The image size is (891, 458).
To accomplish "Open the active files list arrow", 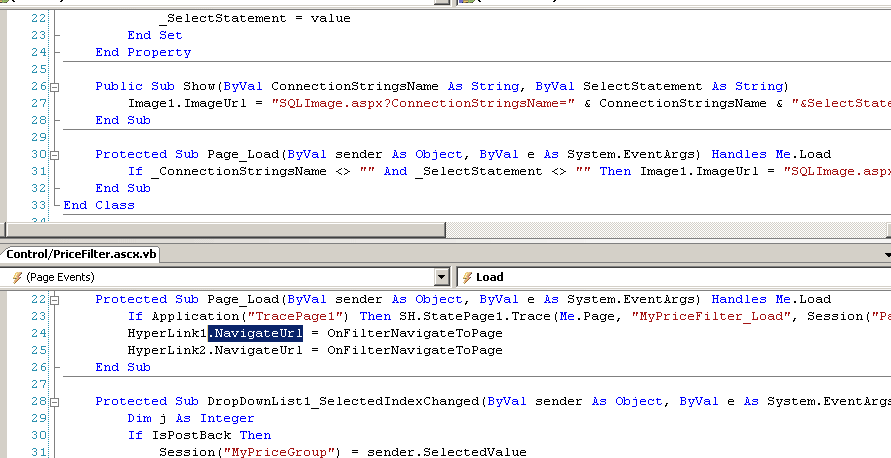I will [888, 255].
